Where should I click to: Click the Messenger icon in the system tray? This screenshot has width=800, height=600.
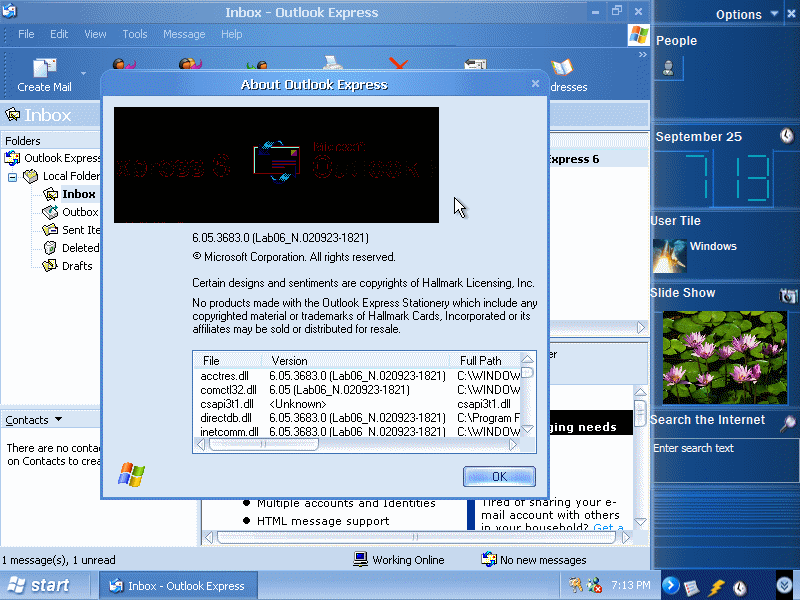pos(594,585)
